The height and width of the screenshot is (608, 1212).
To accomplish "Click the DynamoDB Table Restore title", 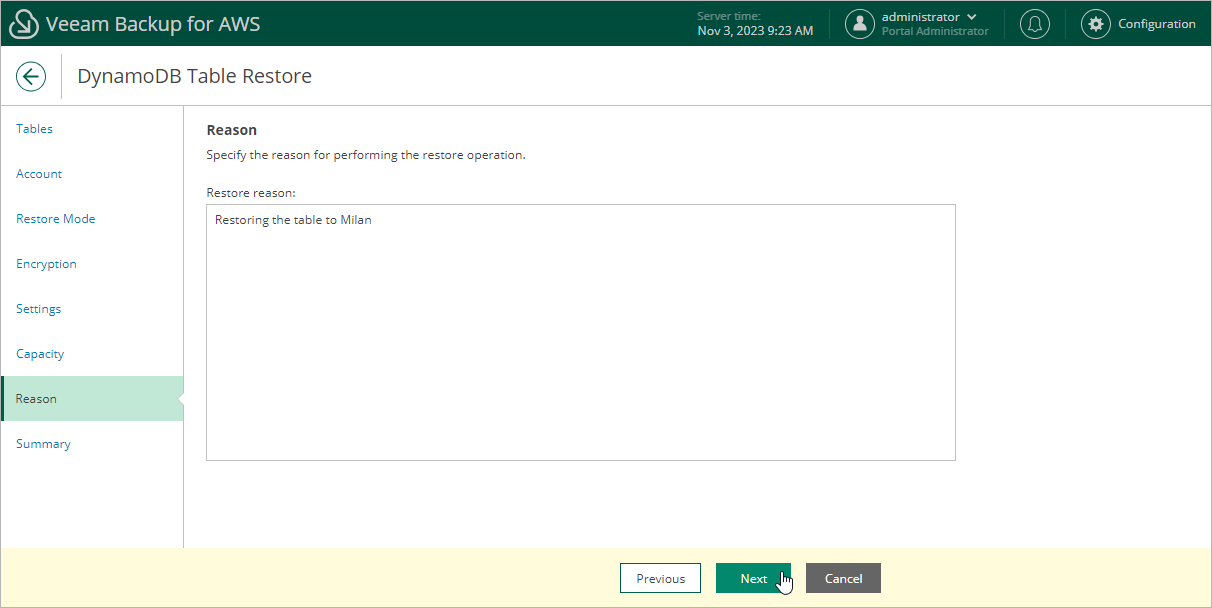I will point(194,76).
